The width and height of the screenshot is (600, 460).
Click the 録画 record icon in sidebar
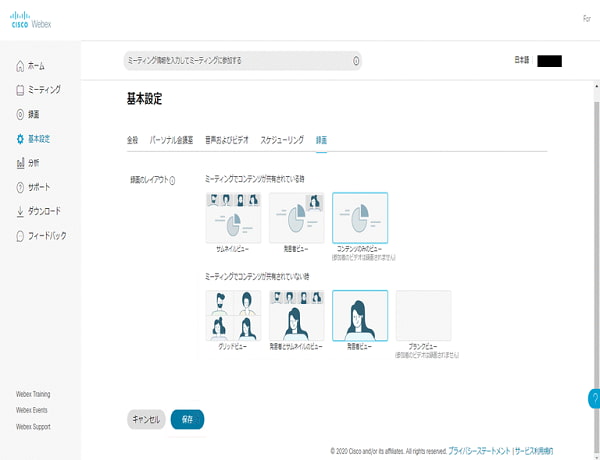20,114
